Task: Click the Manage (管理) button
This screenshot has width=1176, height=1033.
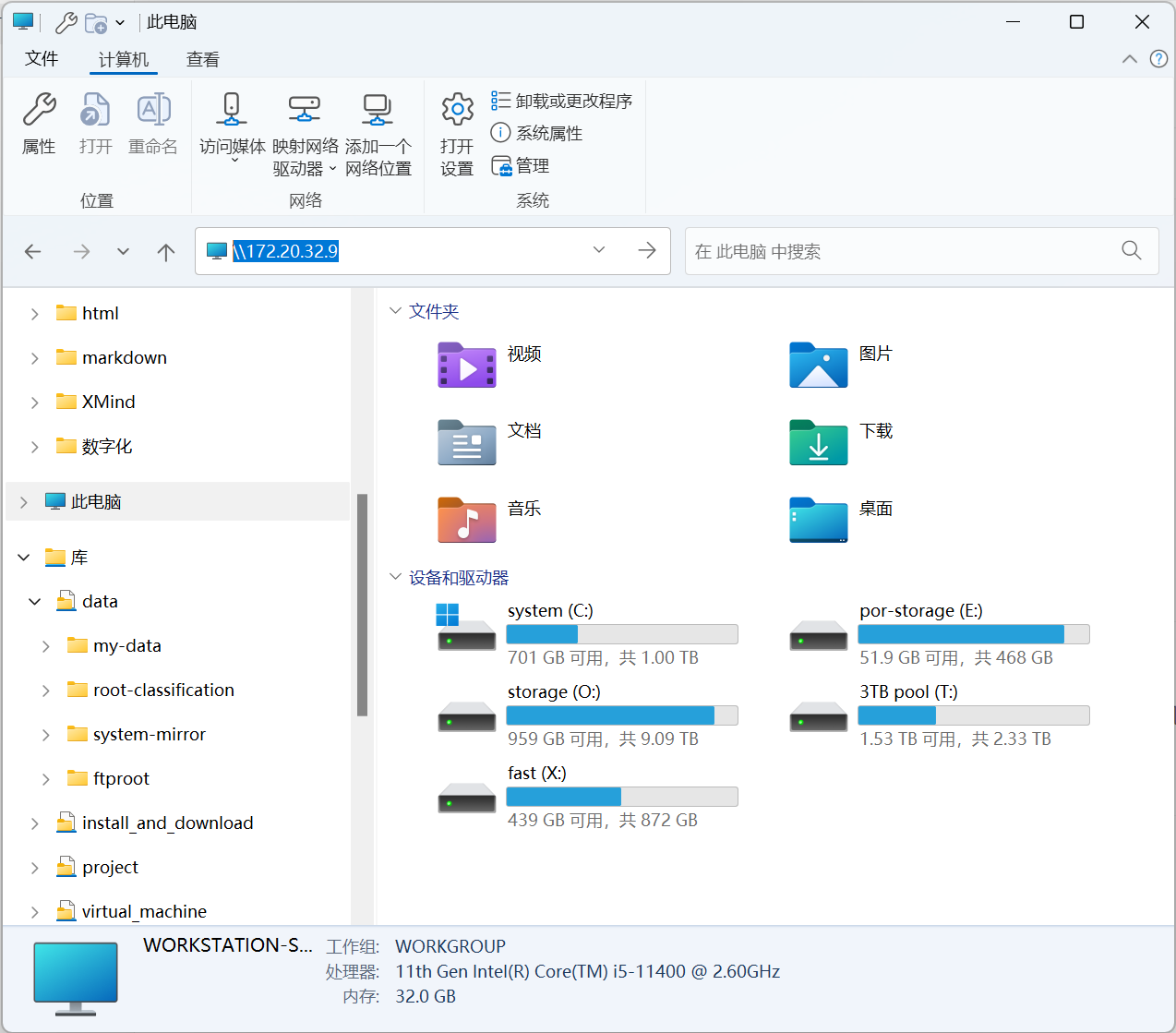Action: point(521,166)
